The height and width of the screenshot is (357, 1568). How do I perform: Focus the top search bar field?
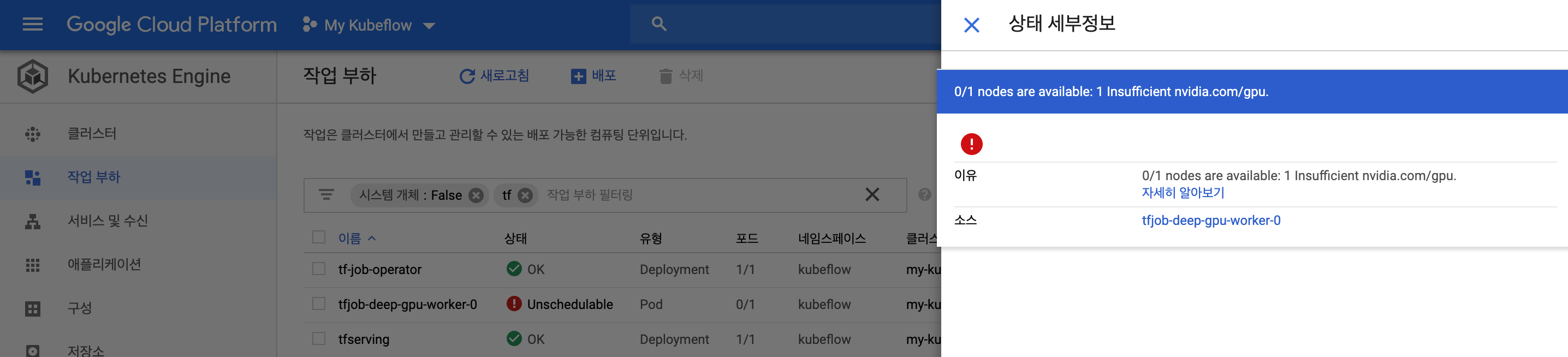[x=785, y=25]
